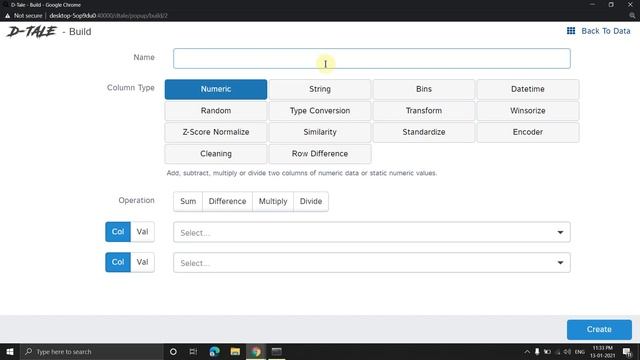Open the taskbar clock and date
The image size is (640, 360).
coord(602,352)
